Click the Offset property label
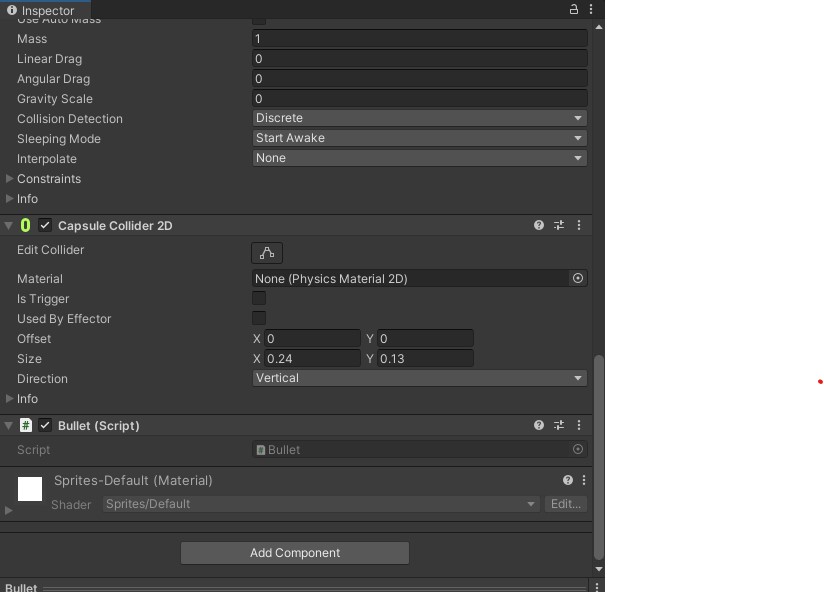This screenshot has width=824, height=592. [x=34, y=339]
